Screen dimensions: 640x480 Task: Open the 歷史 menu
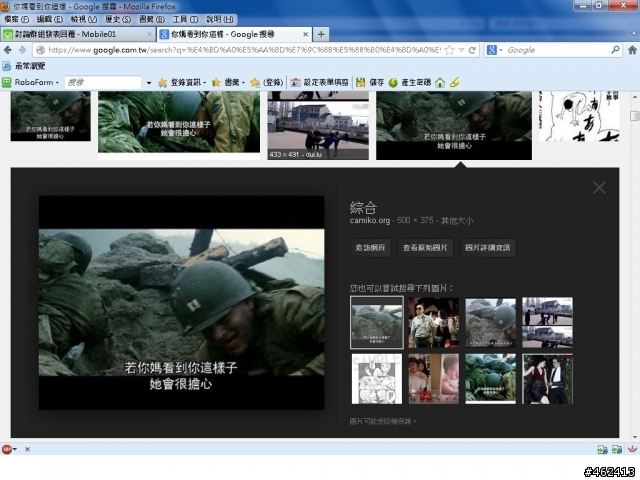click(x=118, y=19)
